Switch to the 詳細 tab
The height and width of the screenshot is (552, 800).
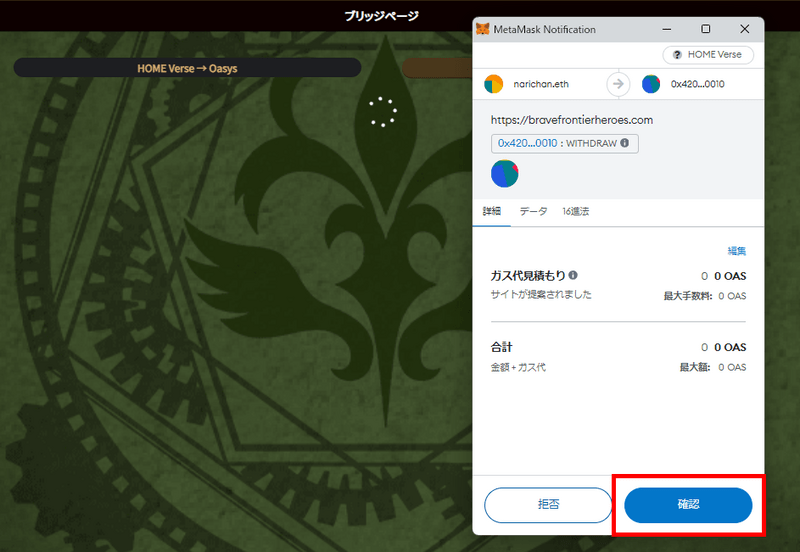pyautogui.click(x=492, y=212)
